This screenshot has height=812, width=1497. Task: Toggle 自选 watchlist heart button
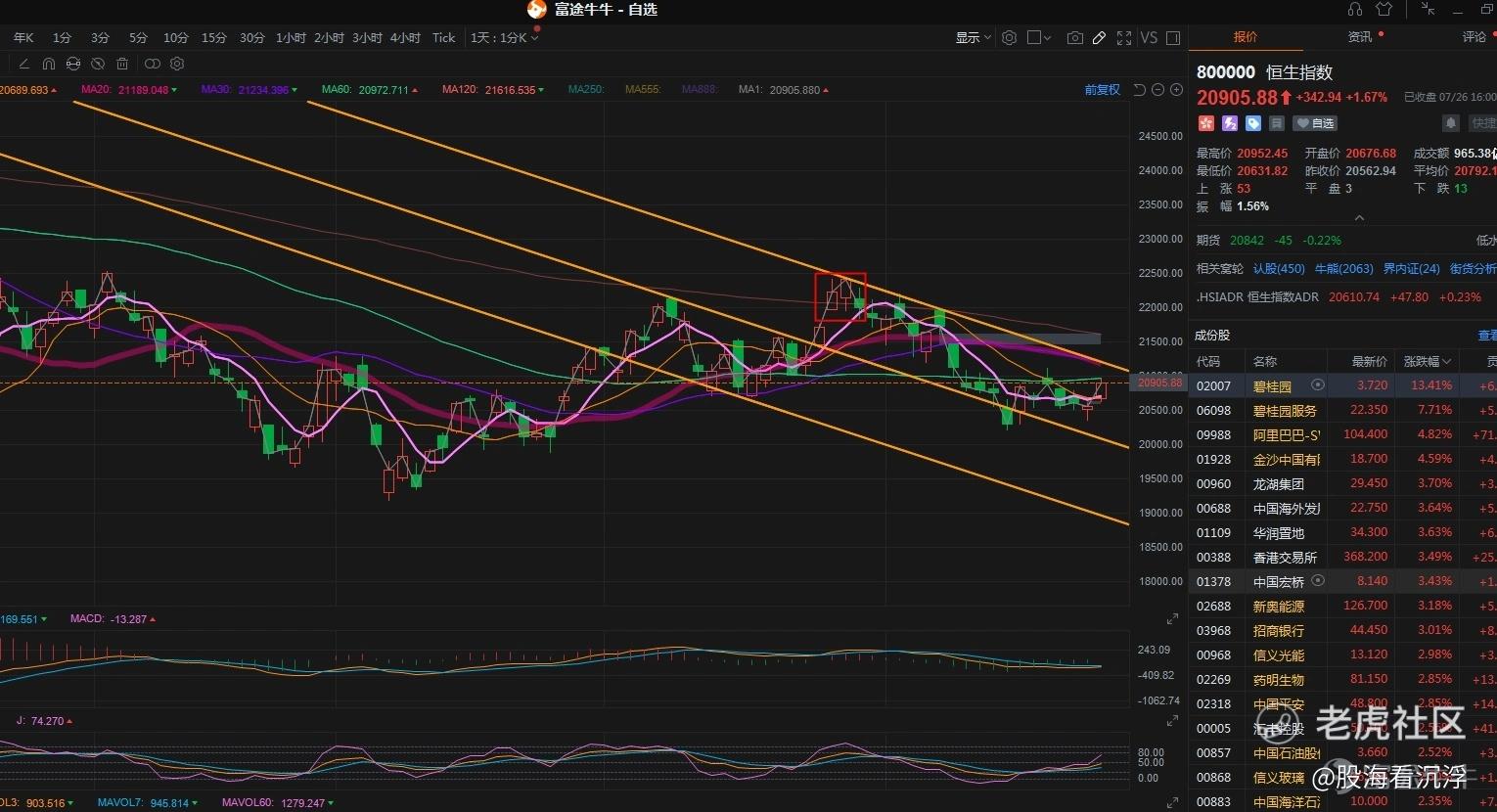click(x=1314, y=123)
